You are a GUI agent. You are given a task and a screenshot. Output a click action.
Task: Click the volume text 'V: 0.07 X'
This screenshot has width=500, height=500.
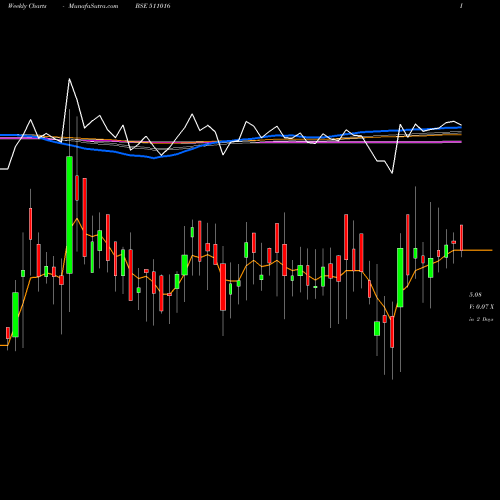tap(481, 307)
